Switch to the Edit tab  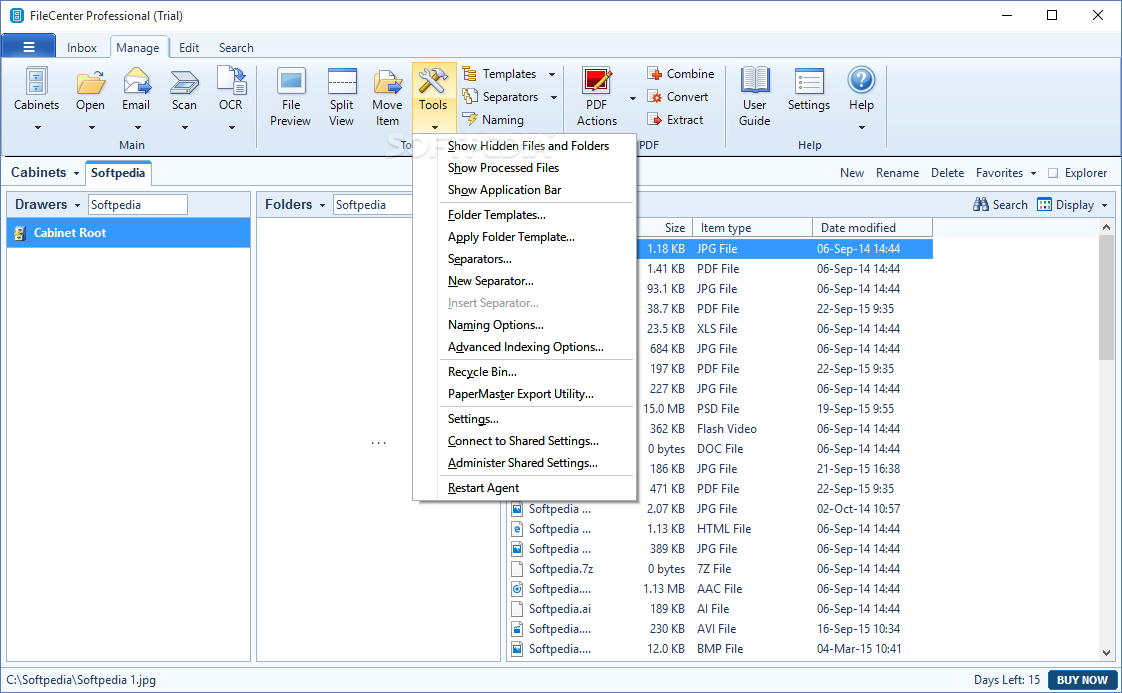click(x=189, y=48)
